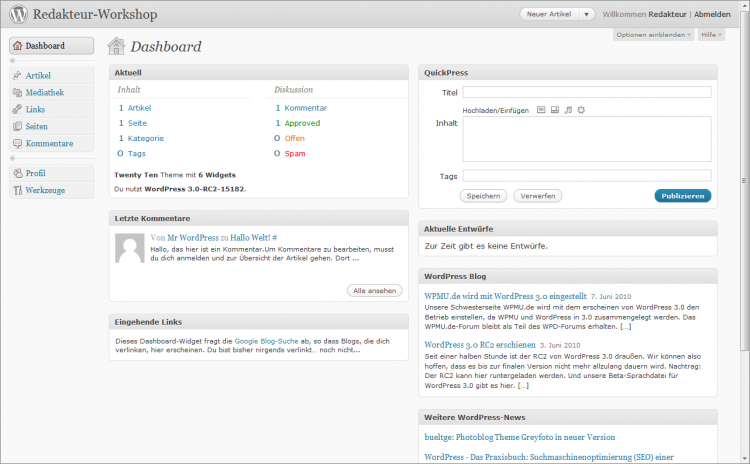Click the Alle ansehen comments button

pos(375,291)
